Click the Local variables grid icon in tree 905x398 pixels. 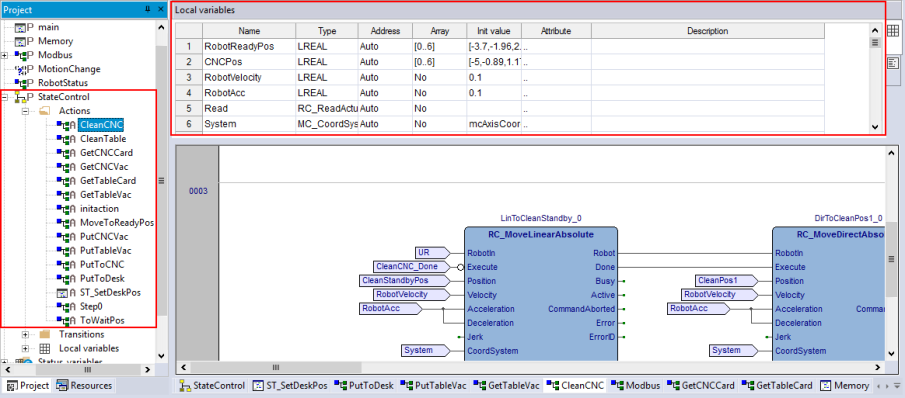[x=45, y=348]
